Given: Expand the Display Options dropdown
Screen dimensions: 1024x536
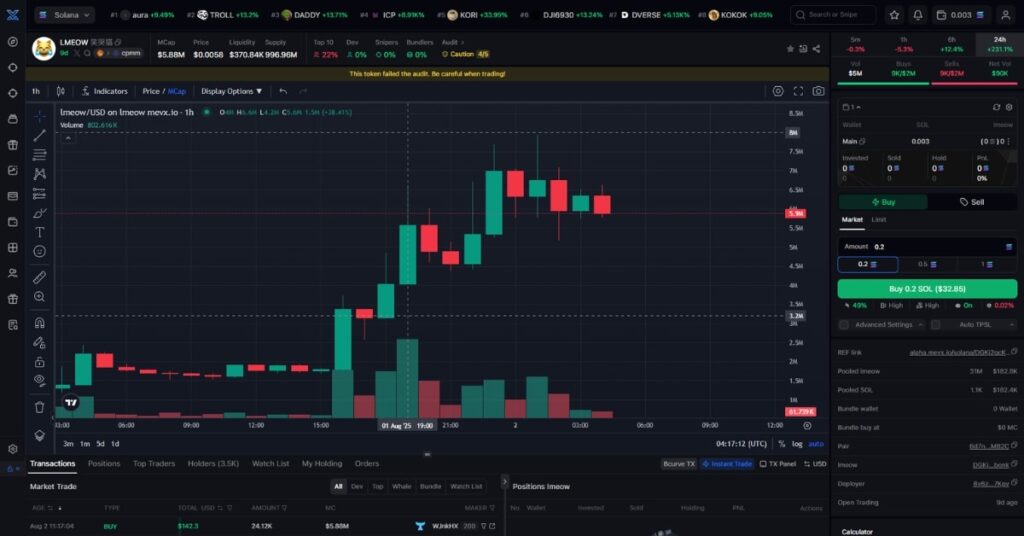Looking at the screenshot, I should 231,91.
